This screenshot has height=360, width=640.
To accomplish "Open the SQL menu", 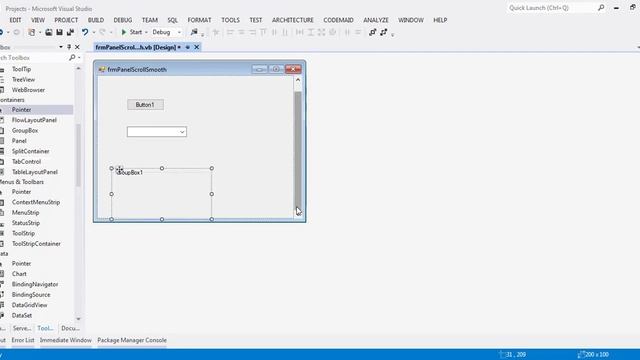I will click(173, 20).
